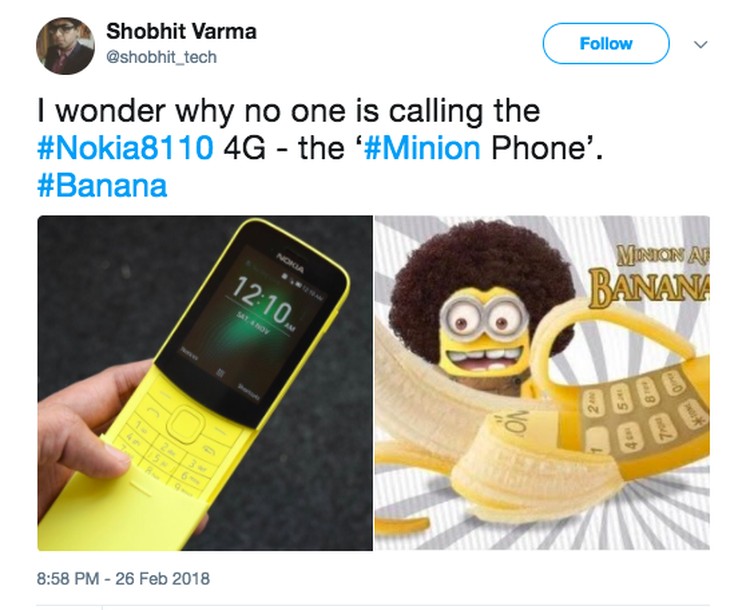
Task: Open the #Nokia8110 hashtag
Action: pos(125,147)
